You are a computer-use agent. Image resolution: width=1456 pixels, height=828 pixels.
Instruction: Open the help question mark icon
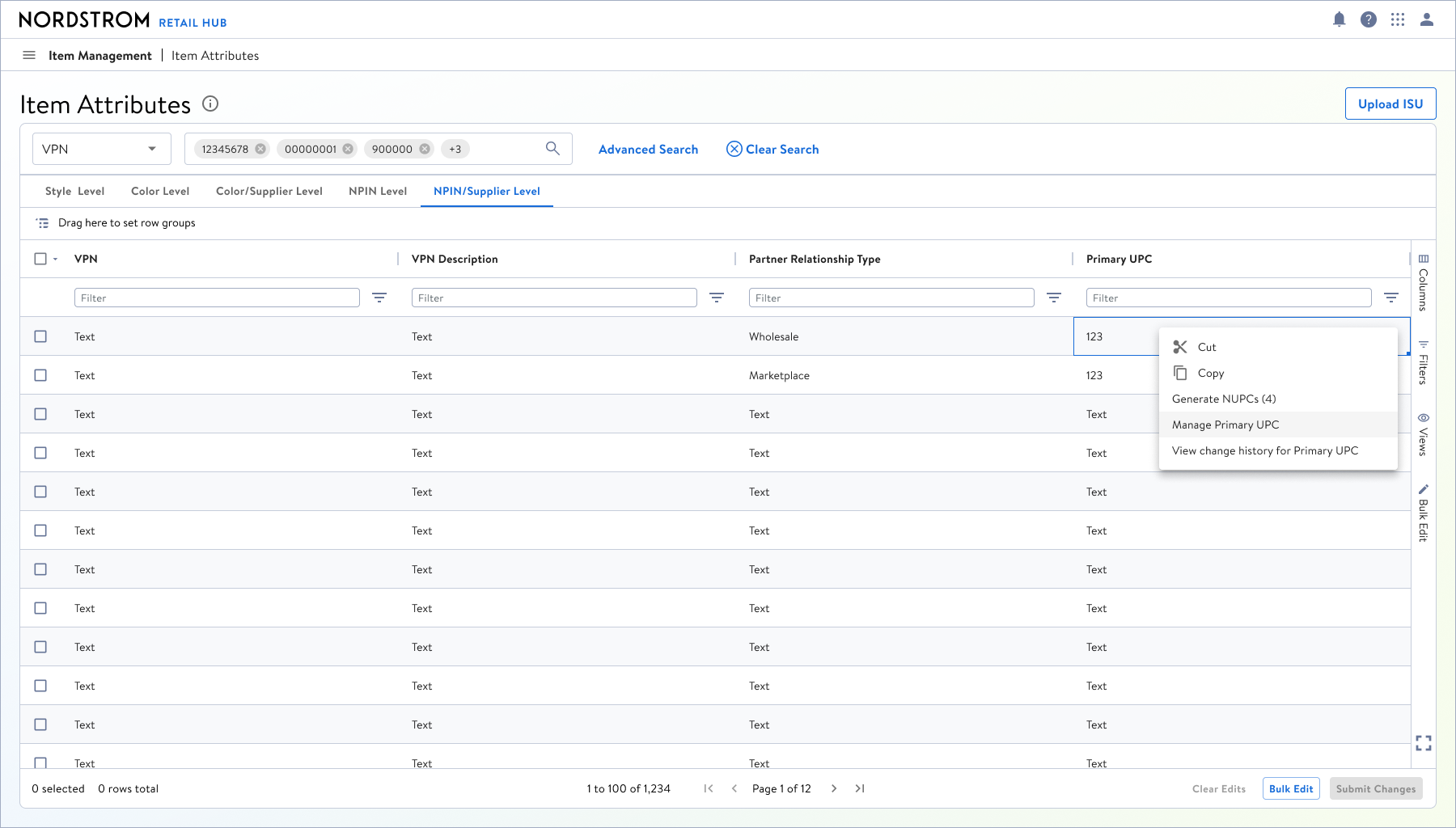coord(1369,19)
